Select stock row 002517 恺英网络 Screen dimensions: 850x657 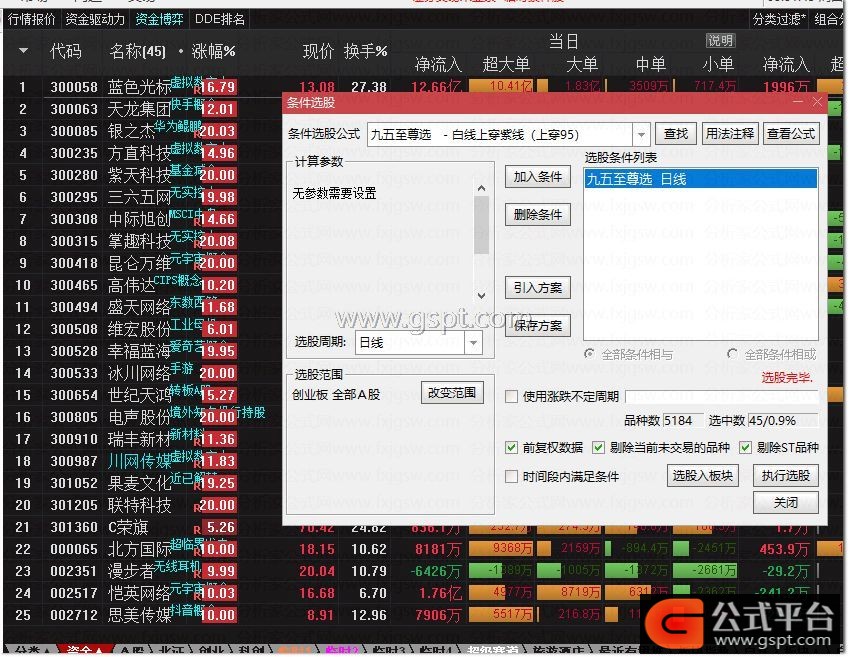point(423,593)
